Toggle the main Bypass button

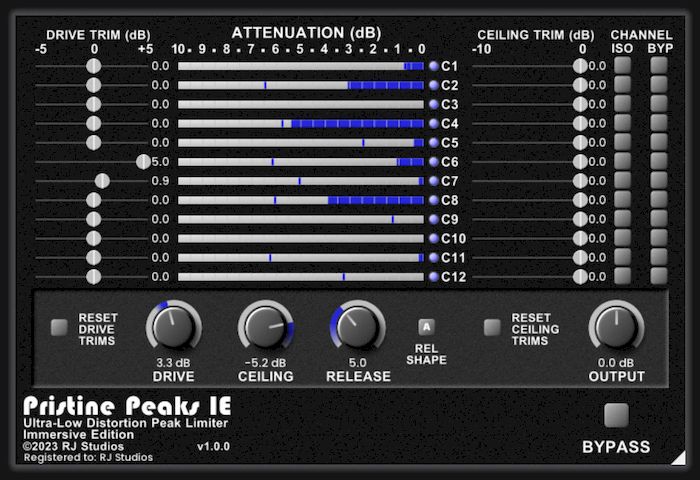coord(617,415)
